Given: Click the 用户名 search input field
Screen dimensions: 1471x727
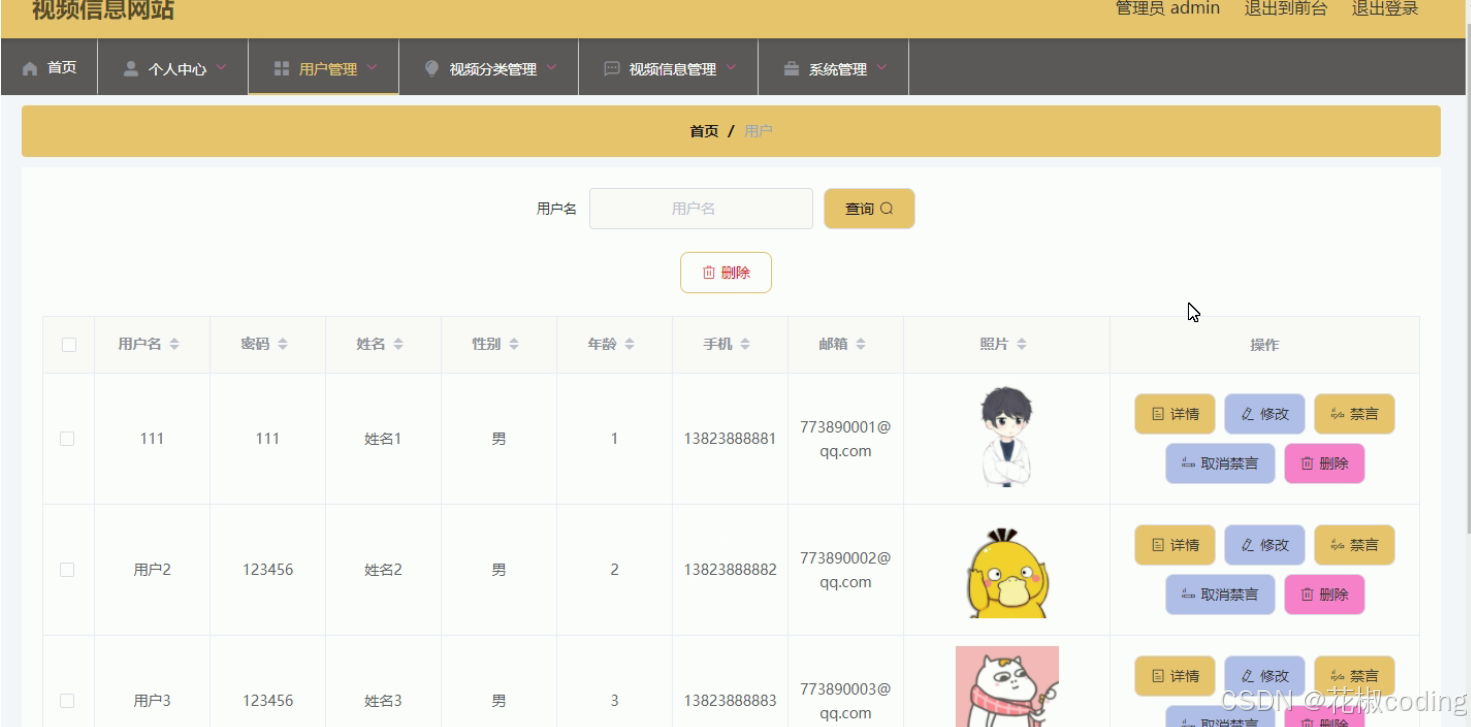Looking at the screenshot, I should tap(700, 208).
